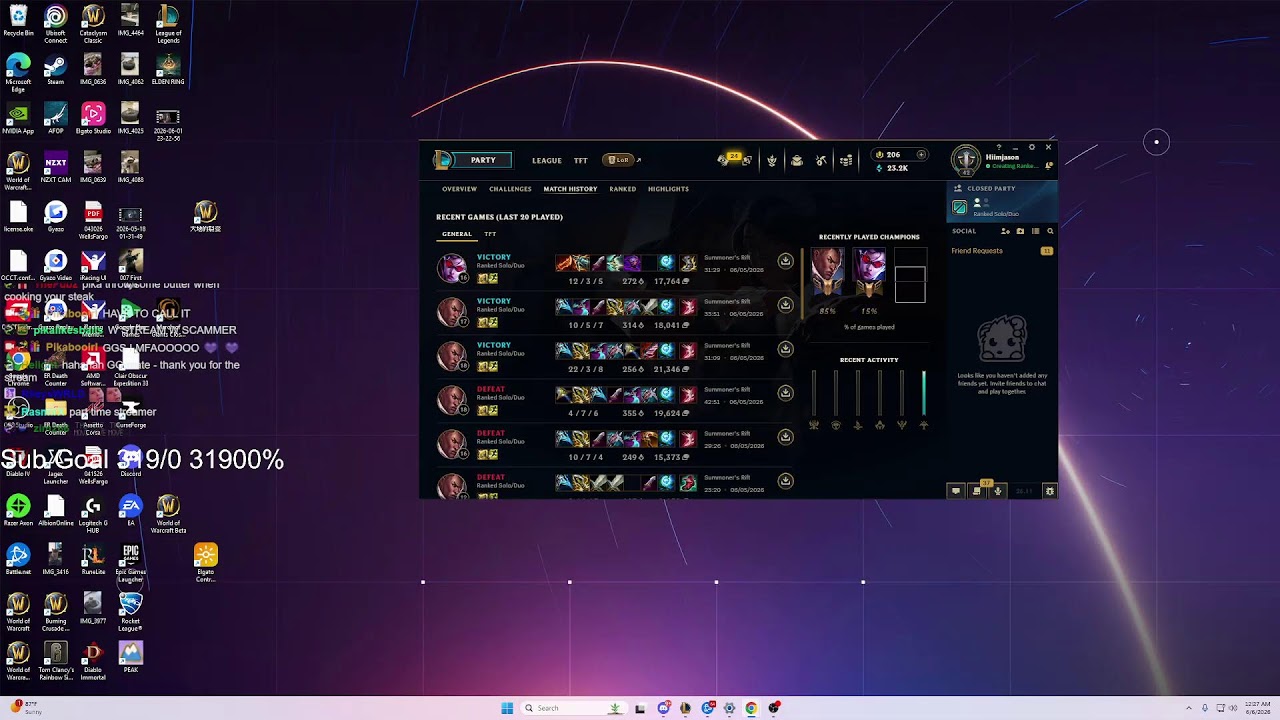
Task: Open the voice microphone in the social footer
Action: [x=998, y=491]
